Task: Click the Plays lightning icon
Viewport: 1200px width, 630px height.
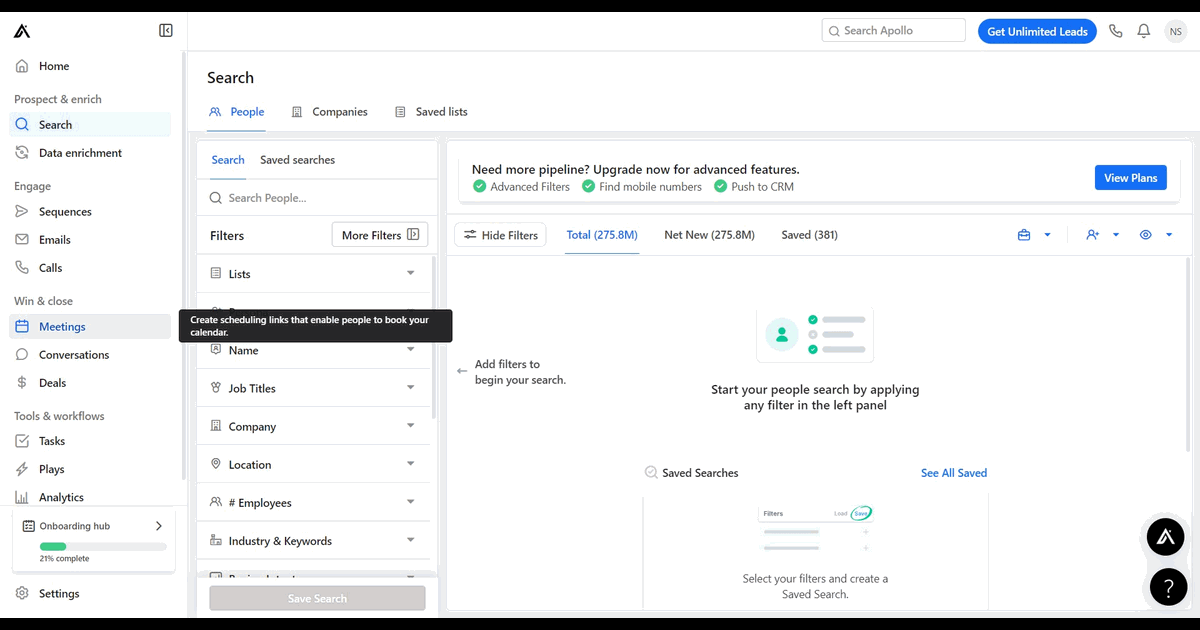Action: tap(22, 469)
